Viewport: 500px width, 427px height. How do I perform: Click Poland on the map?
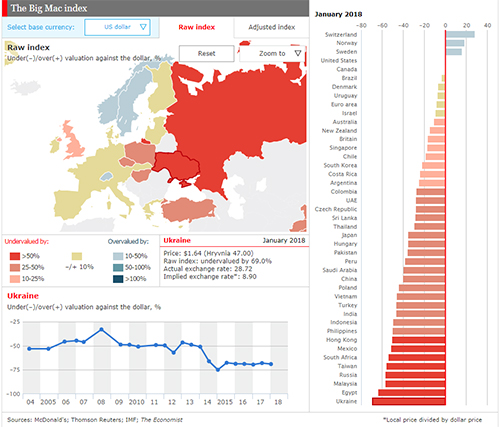(140, 152)
